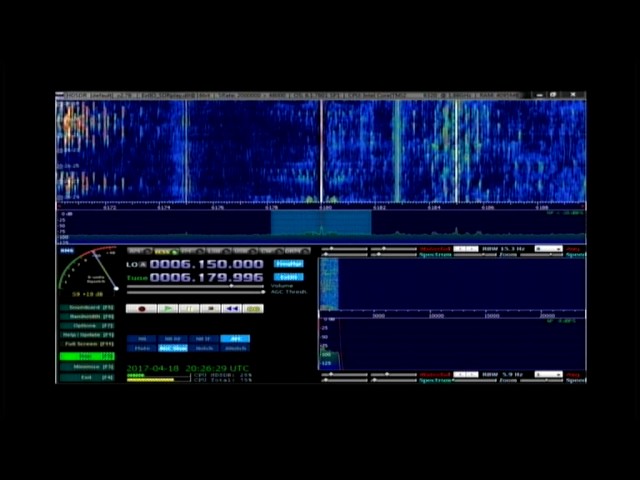Start recording with the red record button

pyautogui.click(x=141, y=309)
